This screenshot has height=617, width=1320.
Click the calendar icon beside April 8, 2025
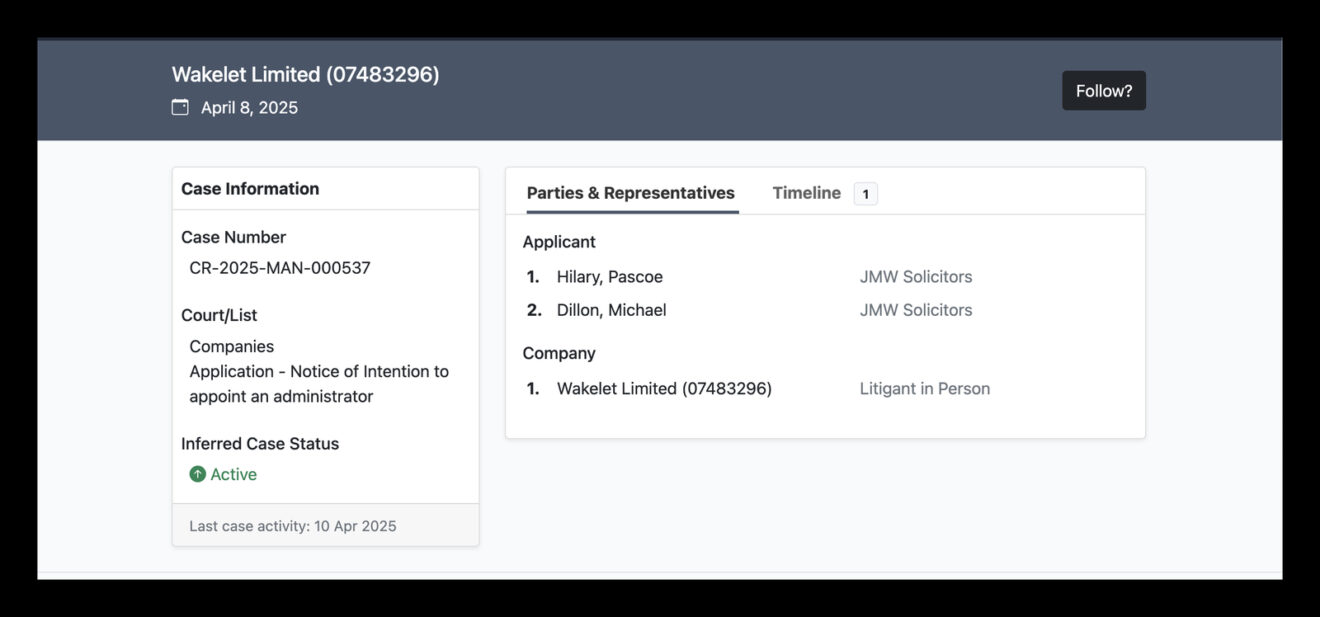click(x=180, y=107)
